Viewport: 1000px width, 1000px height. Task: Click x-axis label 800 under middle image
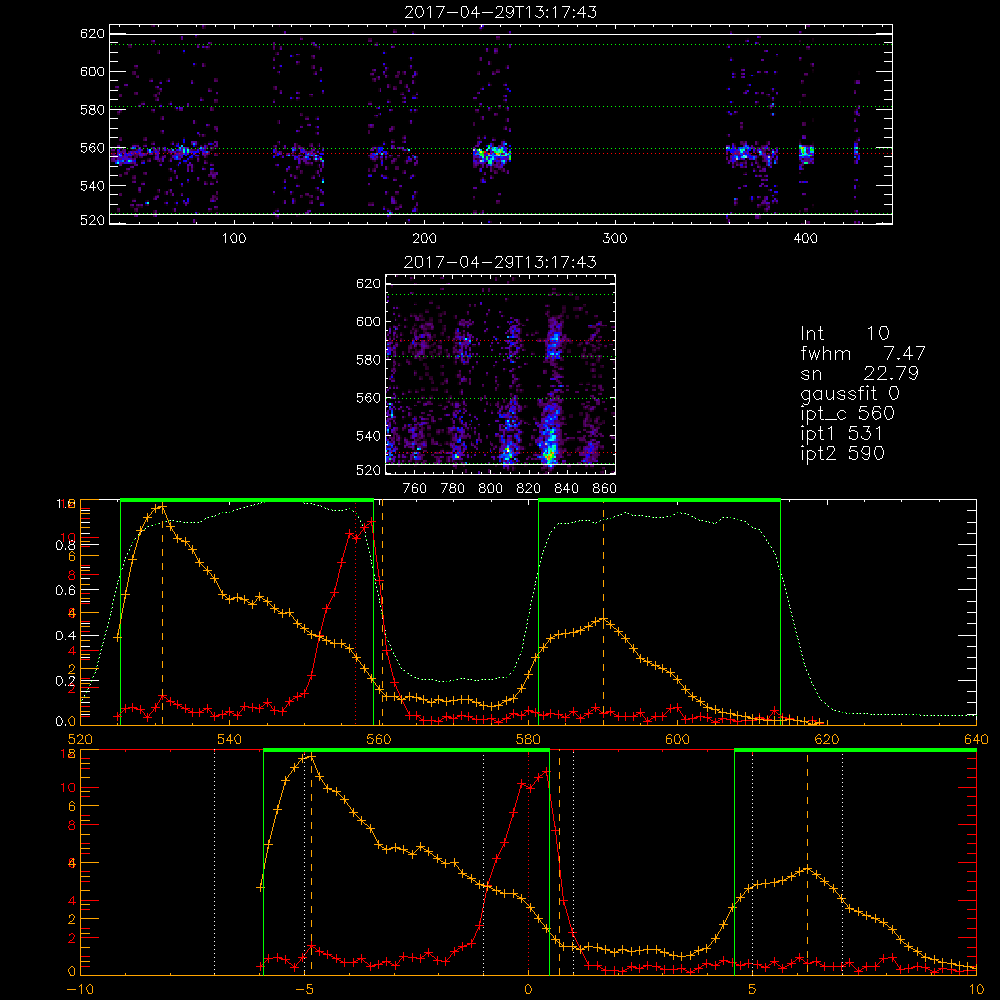click(x=490, y=489)
